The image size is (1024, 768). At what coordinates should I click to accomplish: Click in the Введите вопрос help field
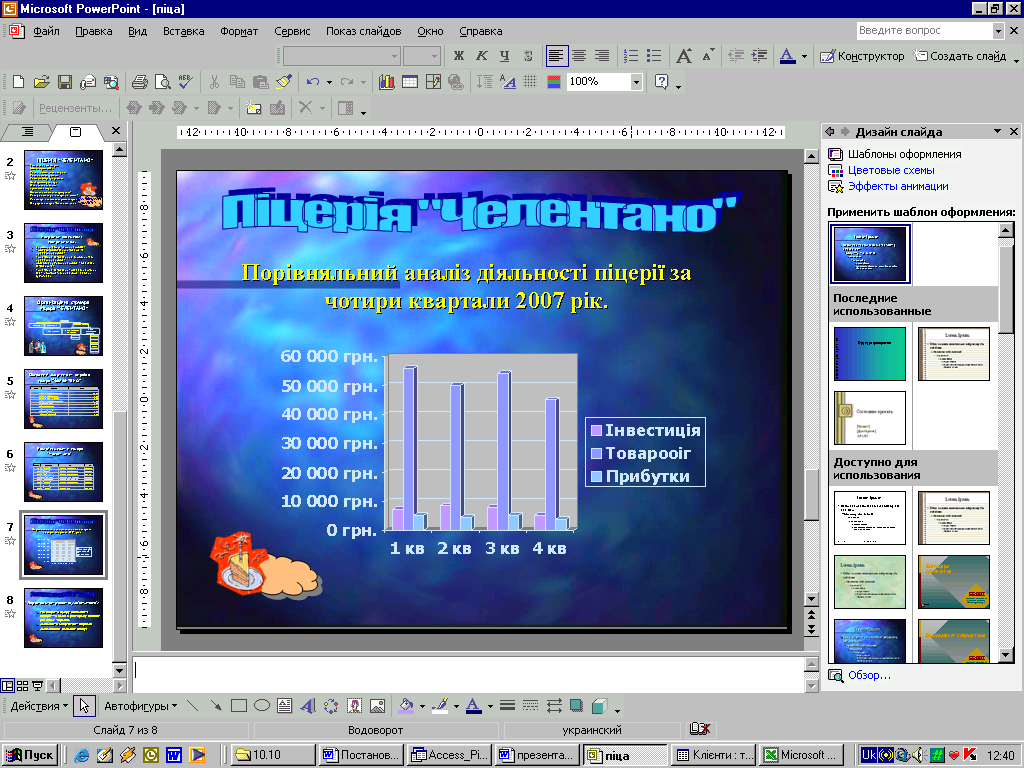point(925,30)
